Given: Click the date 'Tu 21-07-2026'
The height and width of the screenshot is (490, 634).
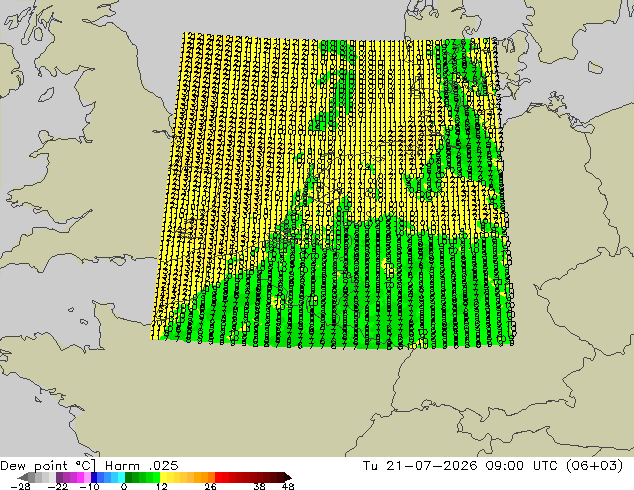Looking at the screenshot, I should coord(420,466).
